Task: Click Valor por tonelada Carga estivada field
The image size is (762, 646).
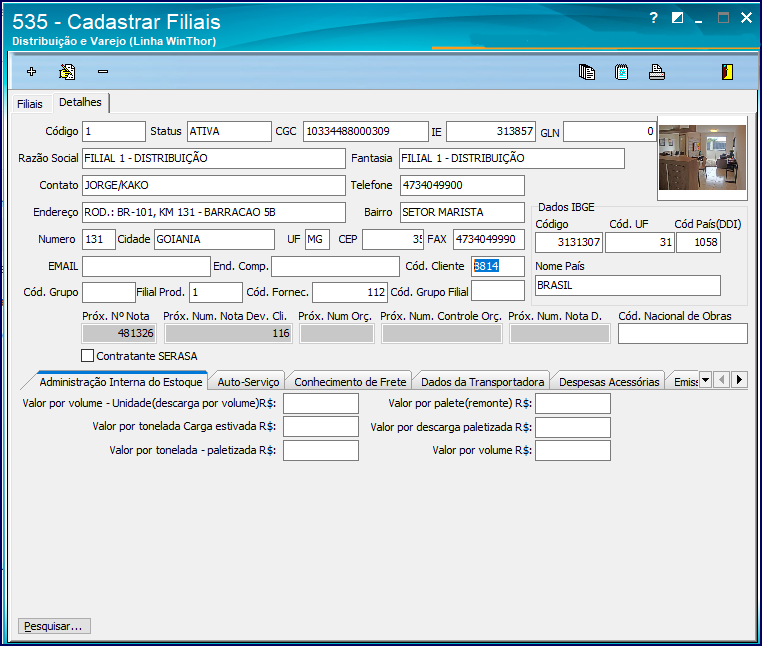Action: coord(321,426)
